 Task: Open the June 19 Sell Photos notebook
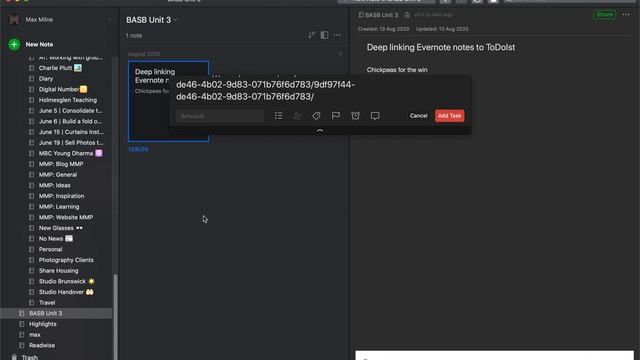[x=71, y=142]
